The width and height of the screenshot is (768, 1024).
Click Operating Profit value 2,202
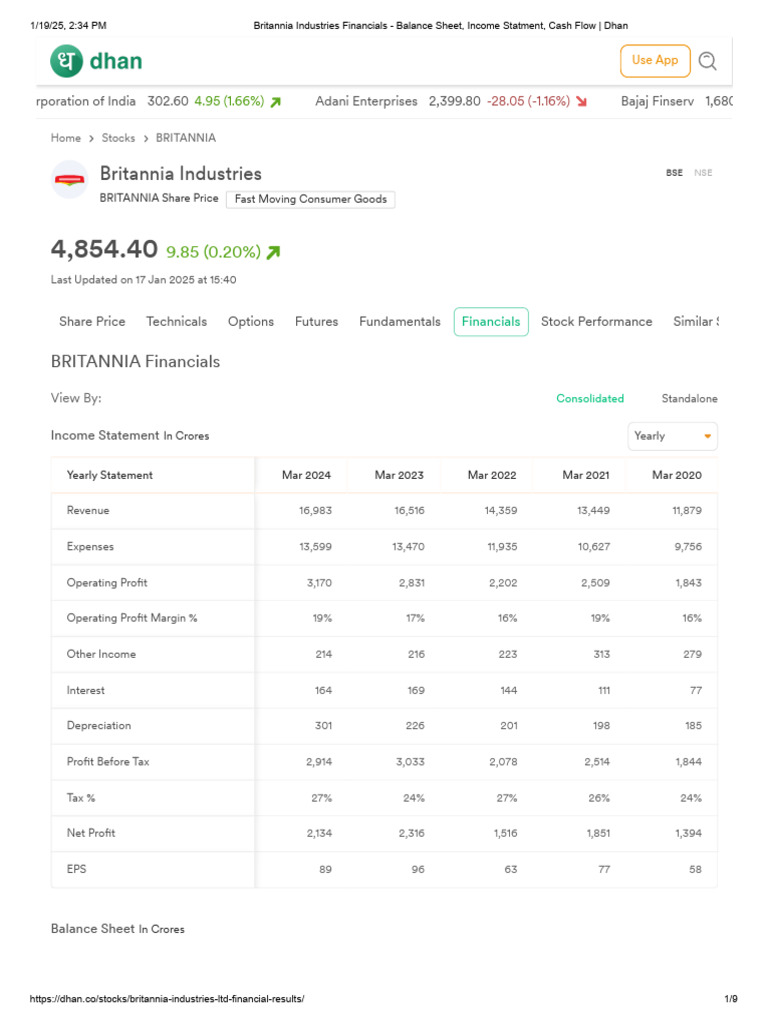[x=503, y=583]
